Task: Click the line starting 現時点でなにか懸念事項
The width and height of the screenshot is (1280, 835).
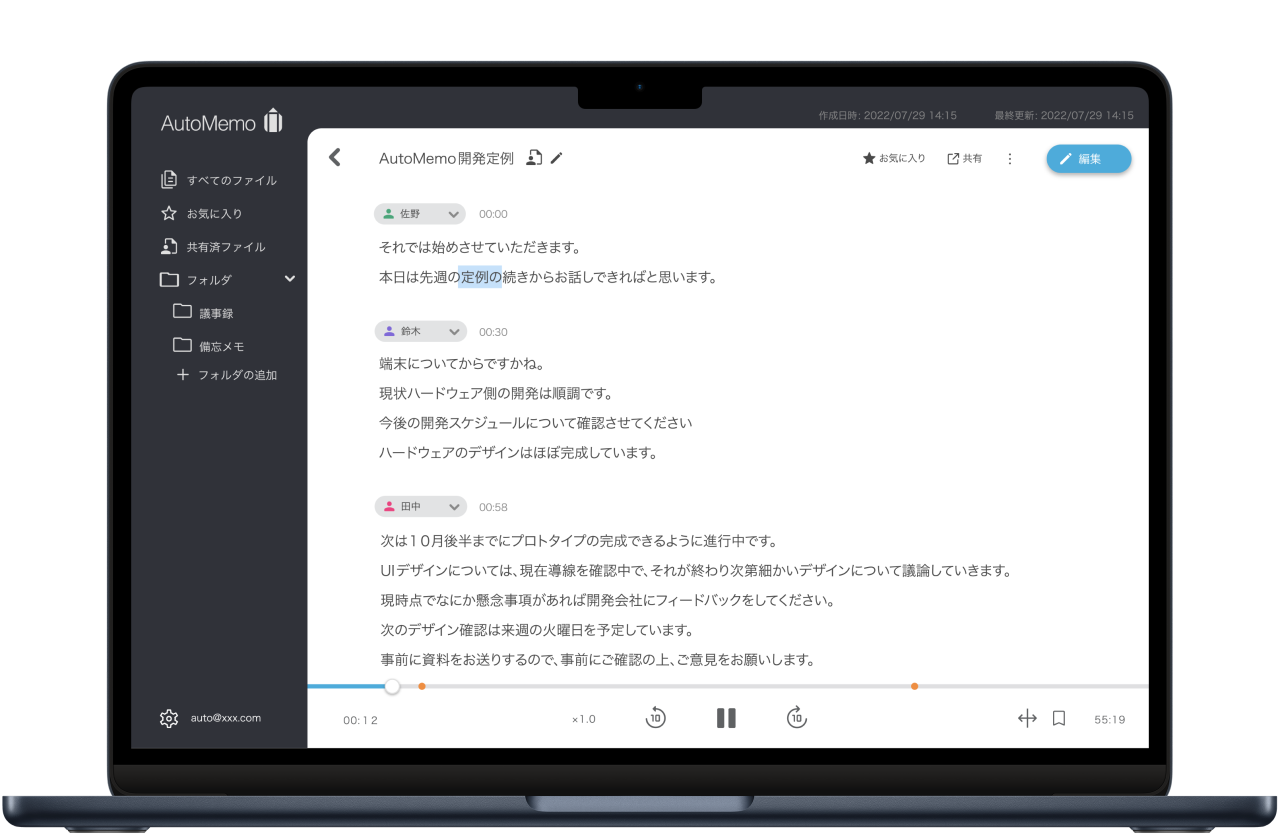Action: pos(607,601)
